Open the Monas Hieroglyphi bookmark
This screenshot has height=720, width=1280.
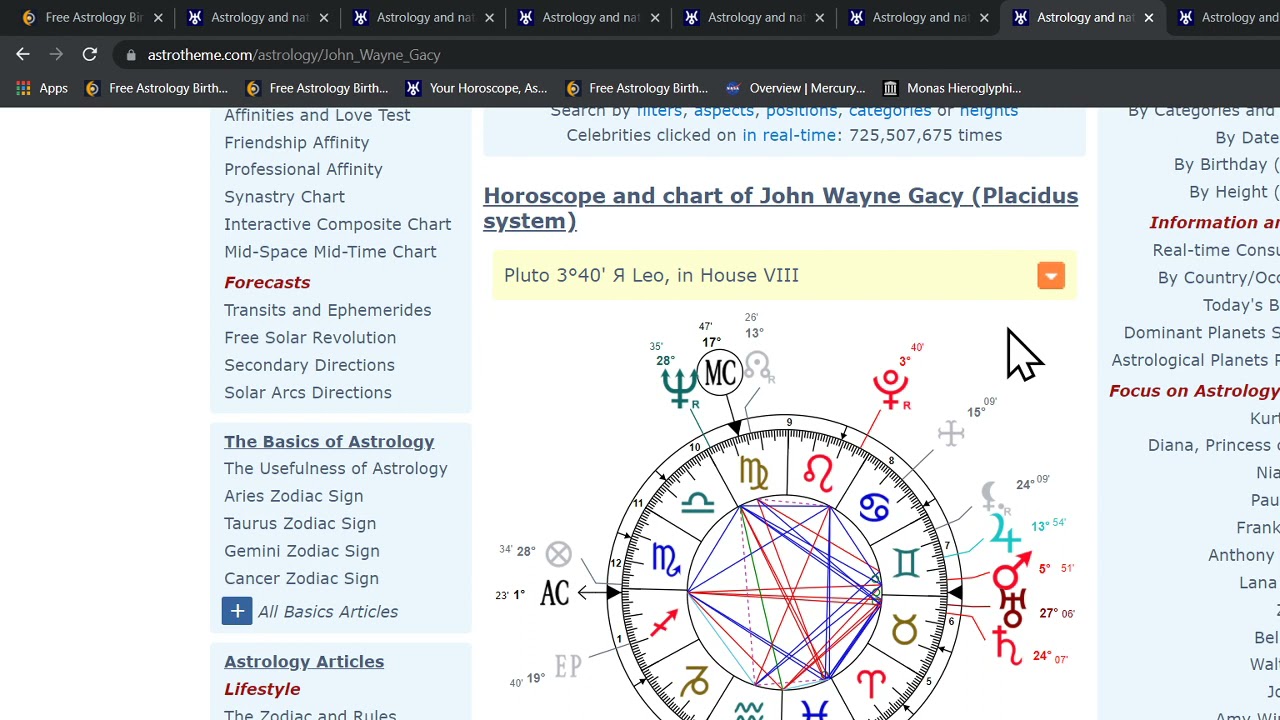(952, 88)
